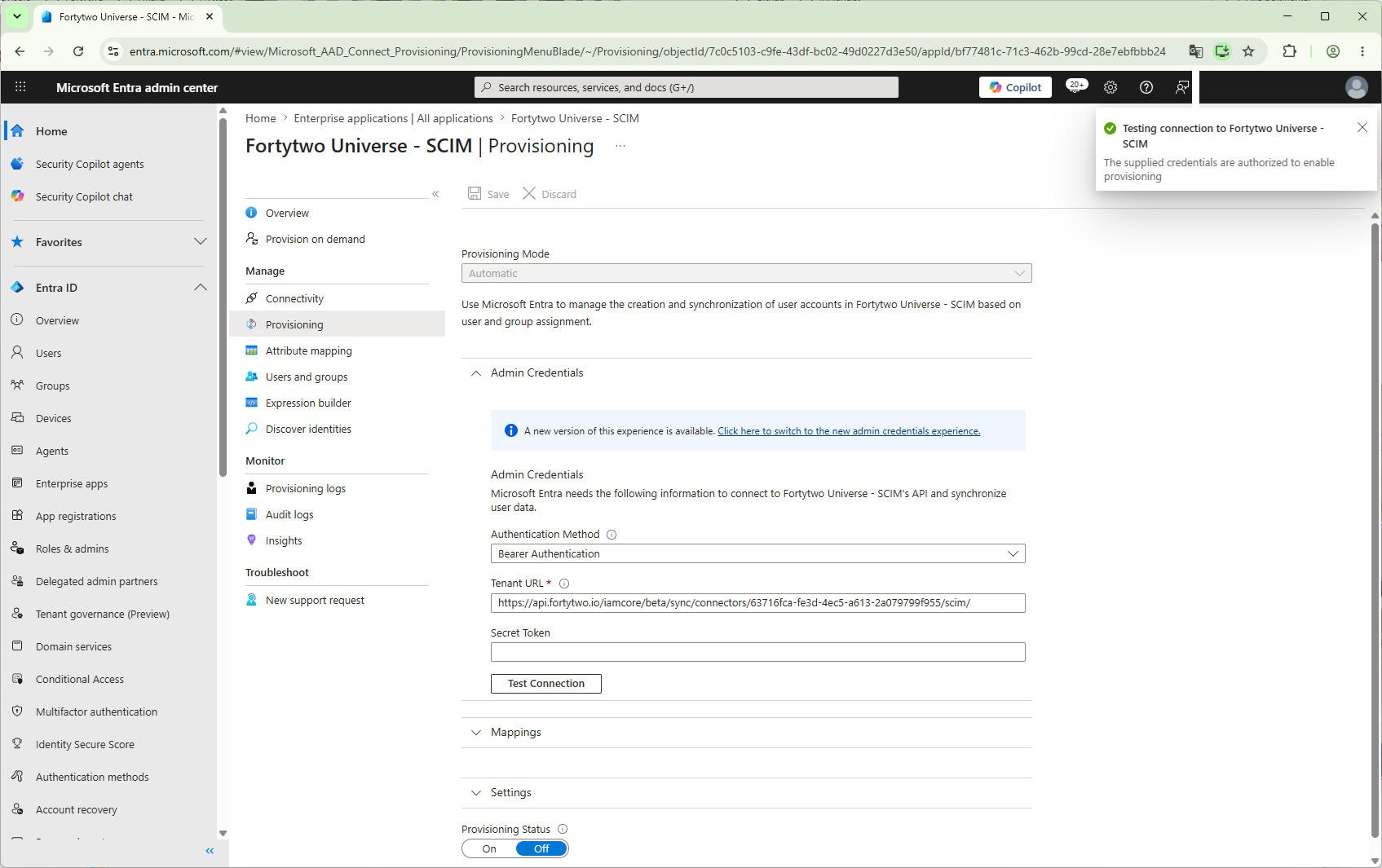The image size is (1382, 868).
Task: Click the Save toolbar button
Action: [x=488, y=194]
